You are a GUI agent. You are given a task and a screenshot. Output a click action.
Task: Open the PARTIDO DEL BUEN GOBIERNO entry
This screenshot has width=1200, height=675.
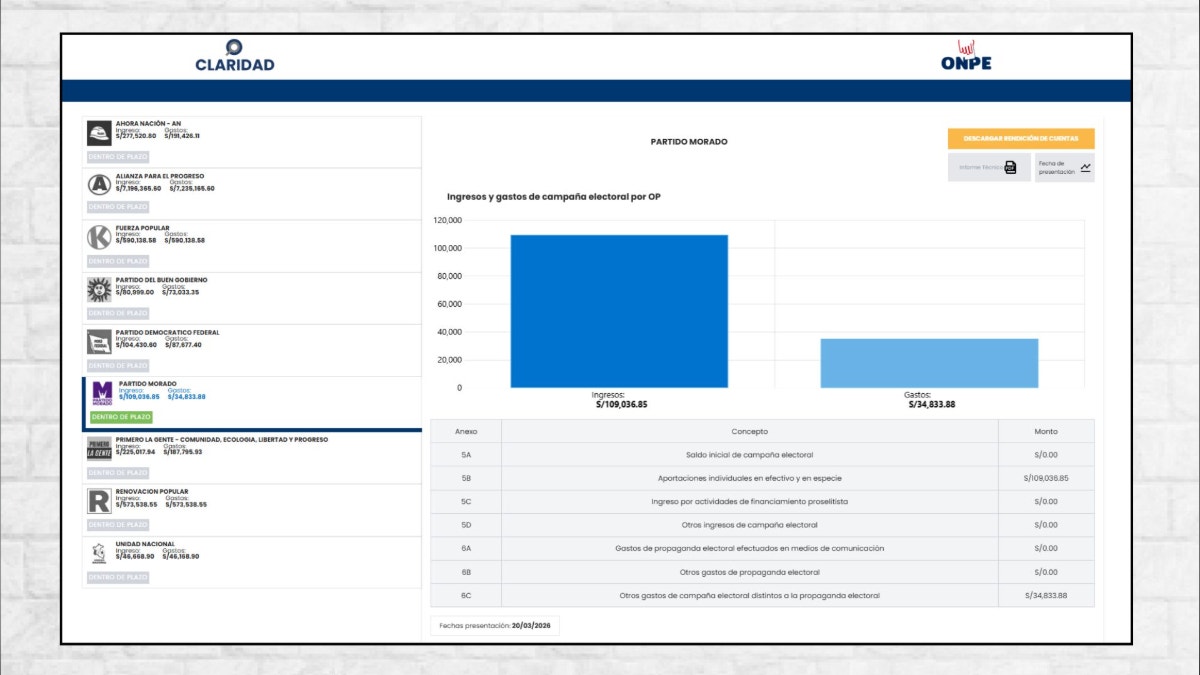[x=251, y=298]
